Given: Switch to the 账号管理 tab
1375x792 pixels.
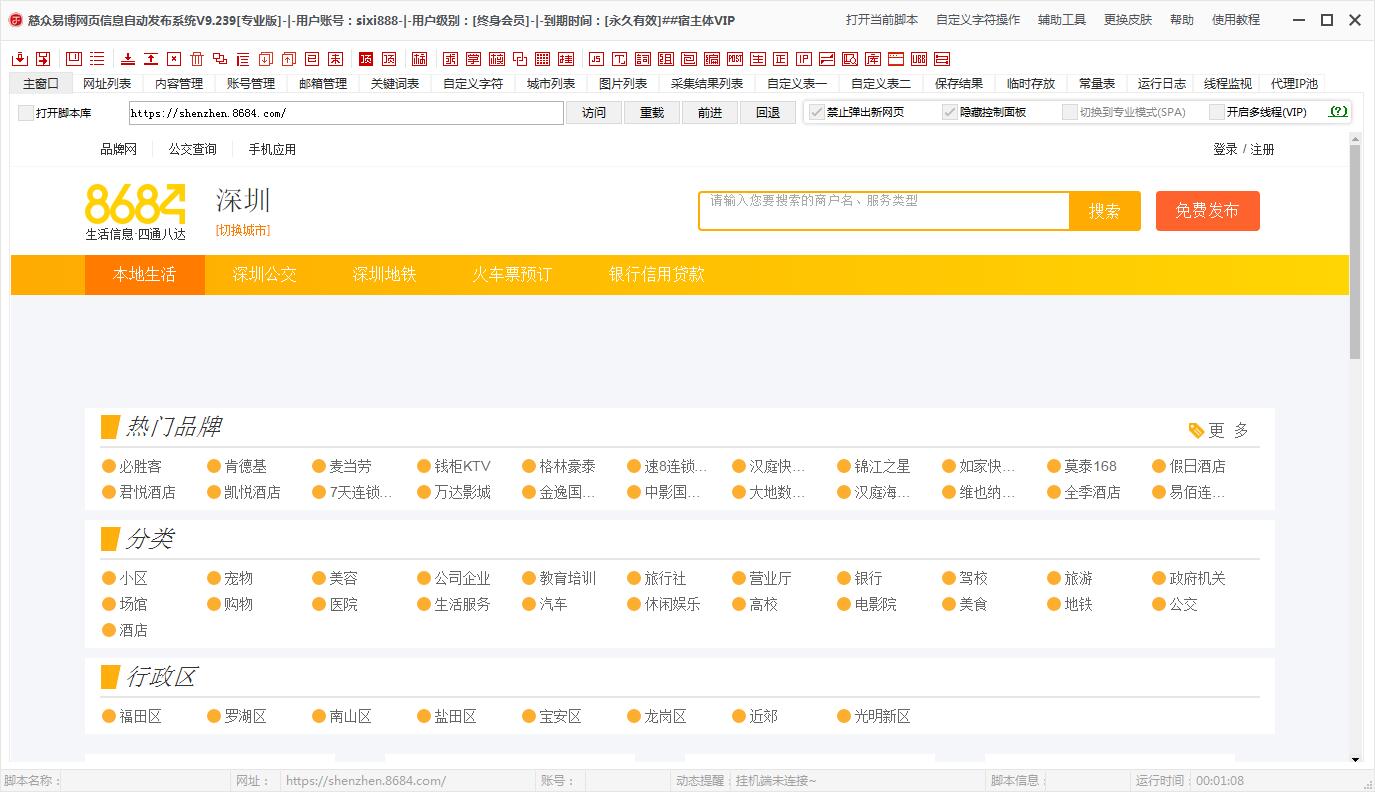Looking at the screenshot, I should click(251, 84).
